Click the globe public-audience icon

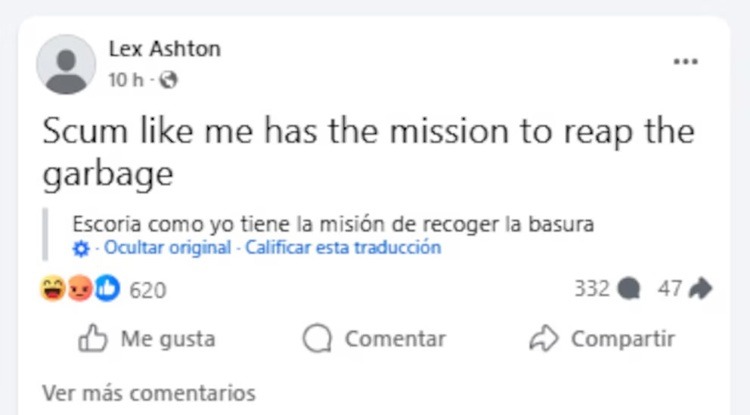point(168,80)
